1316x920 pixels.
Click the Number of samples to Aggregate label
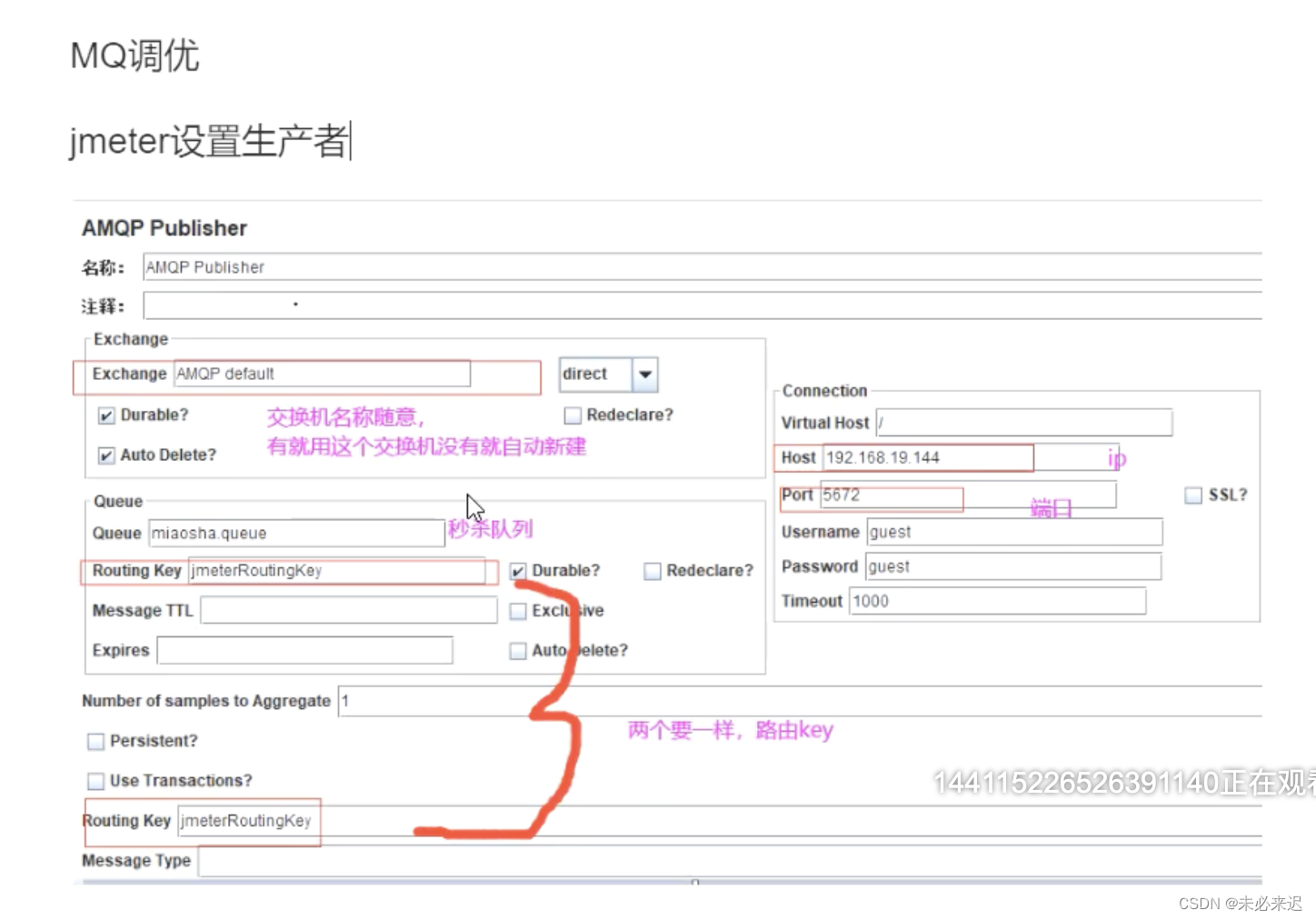(x=206, y=701)
